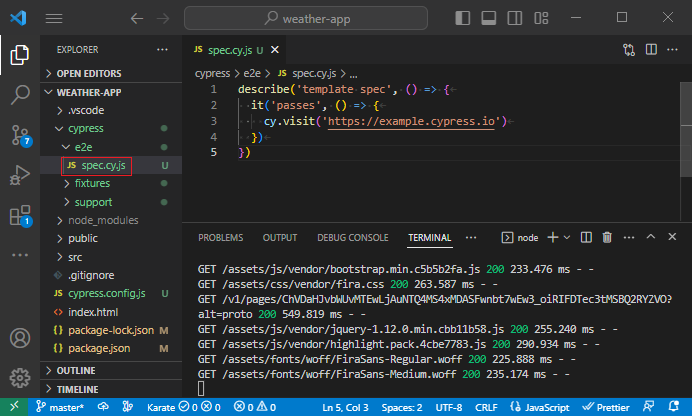Expand the OPEN EDITORS section

pos(111,74)
